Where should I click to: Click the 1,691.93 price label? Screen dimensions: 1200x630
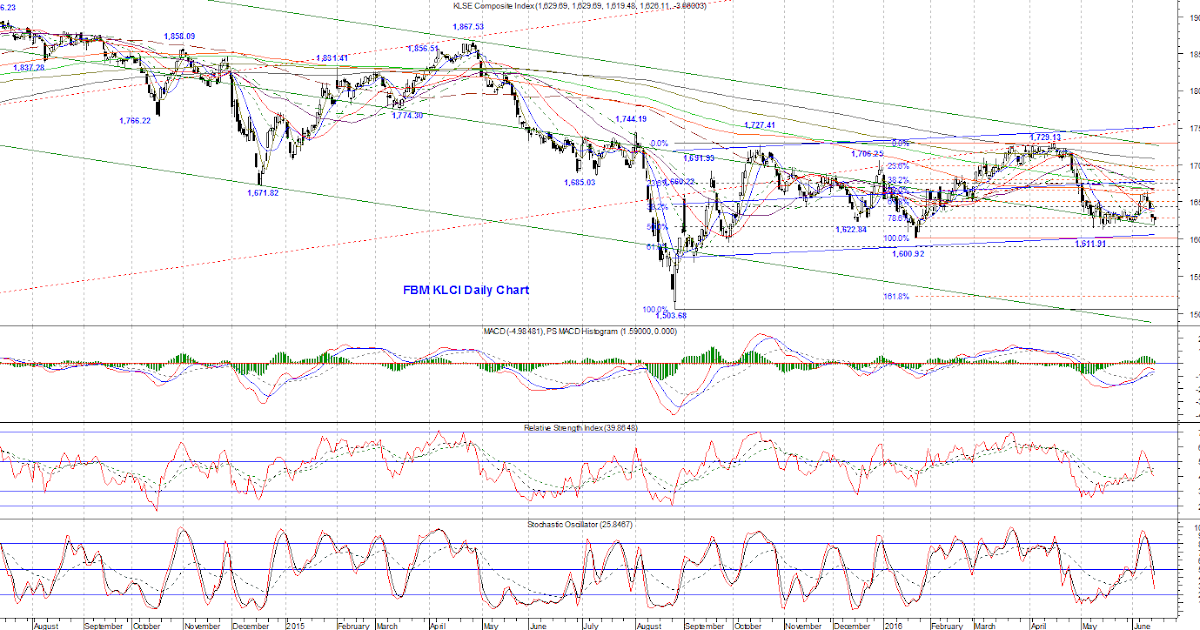point(698,159)
